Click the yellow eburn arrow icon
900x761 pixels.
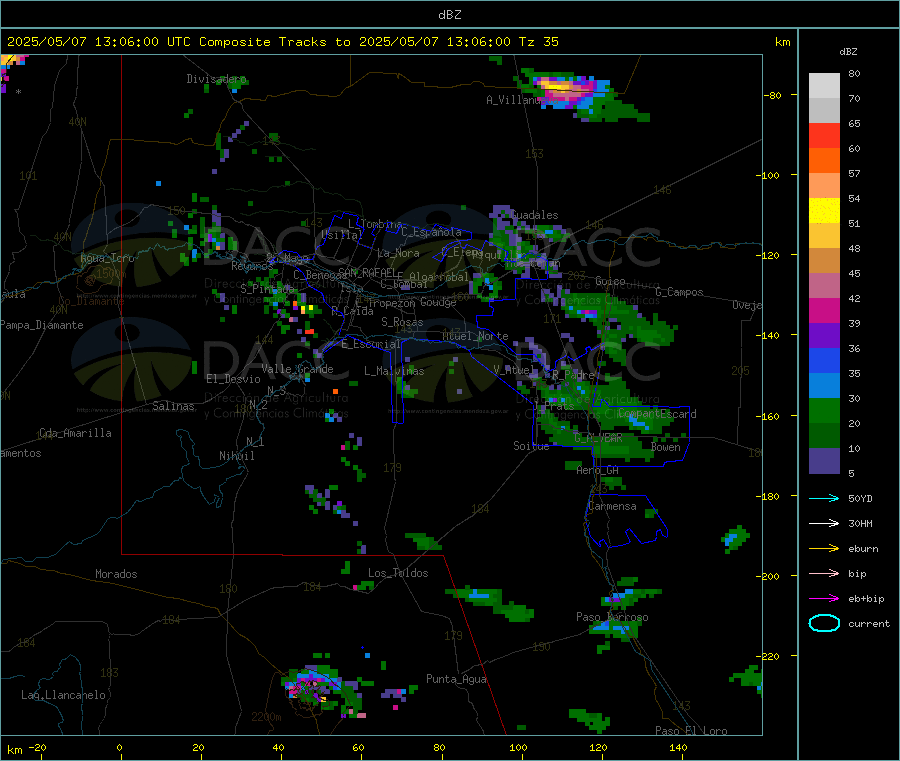click(x=824, y=548)
